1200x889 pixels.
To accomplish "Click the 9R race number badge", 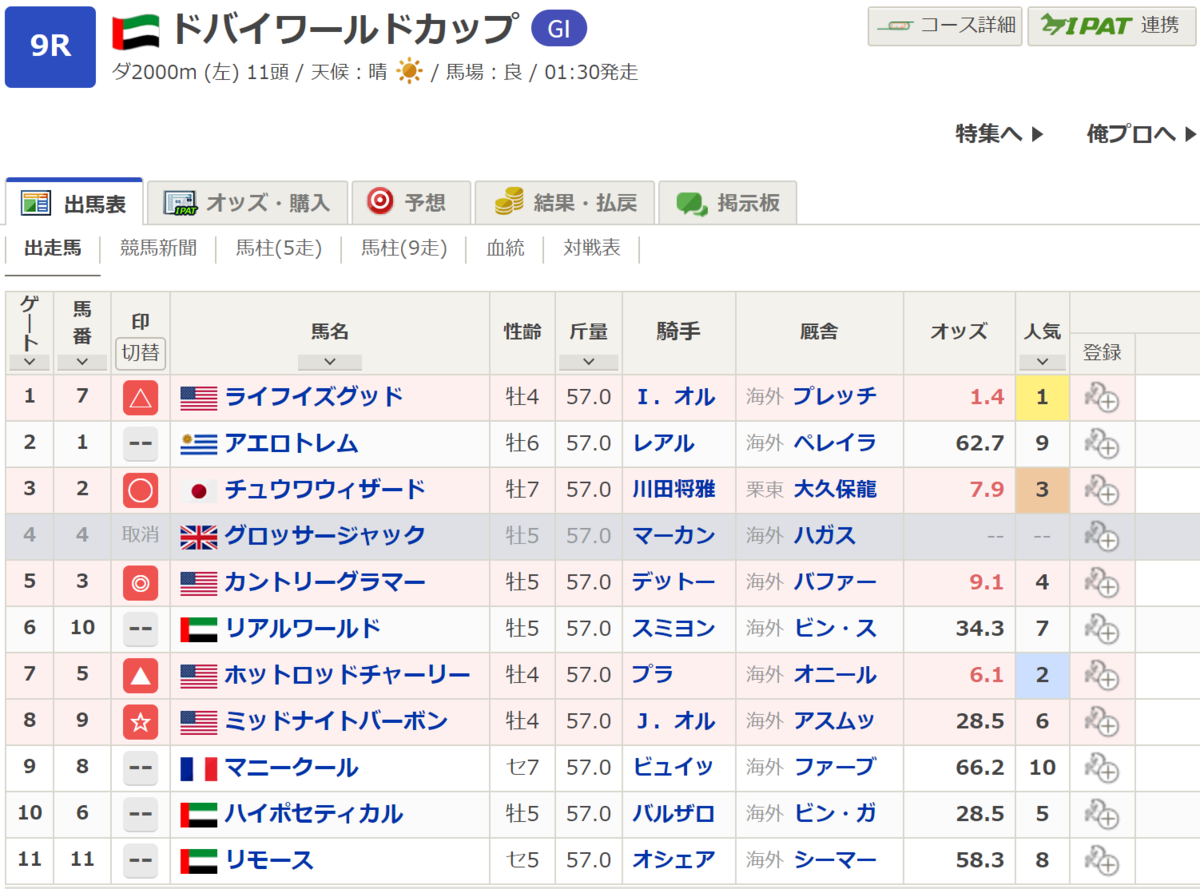I will pos(50,47).
